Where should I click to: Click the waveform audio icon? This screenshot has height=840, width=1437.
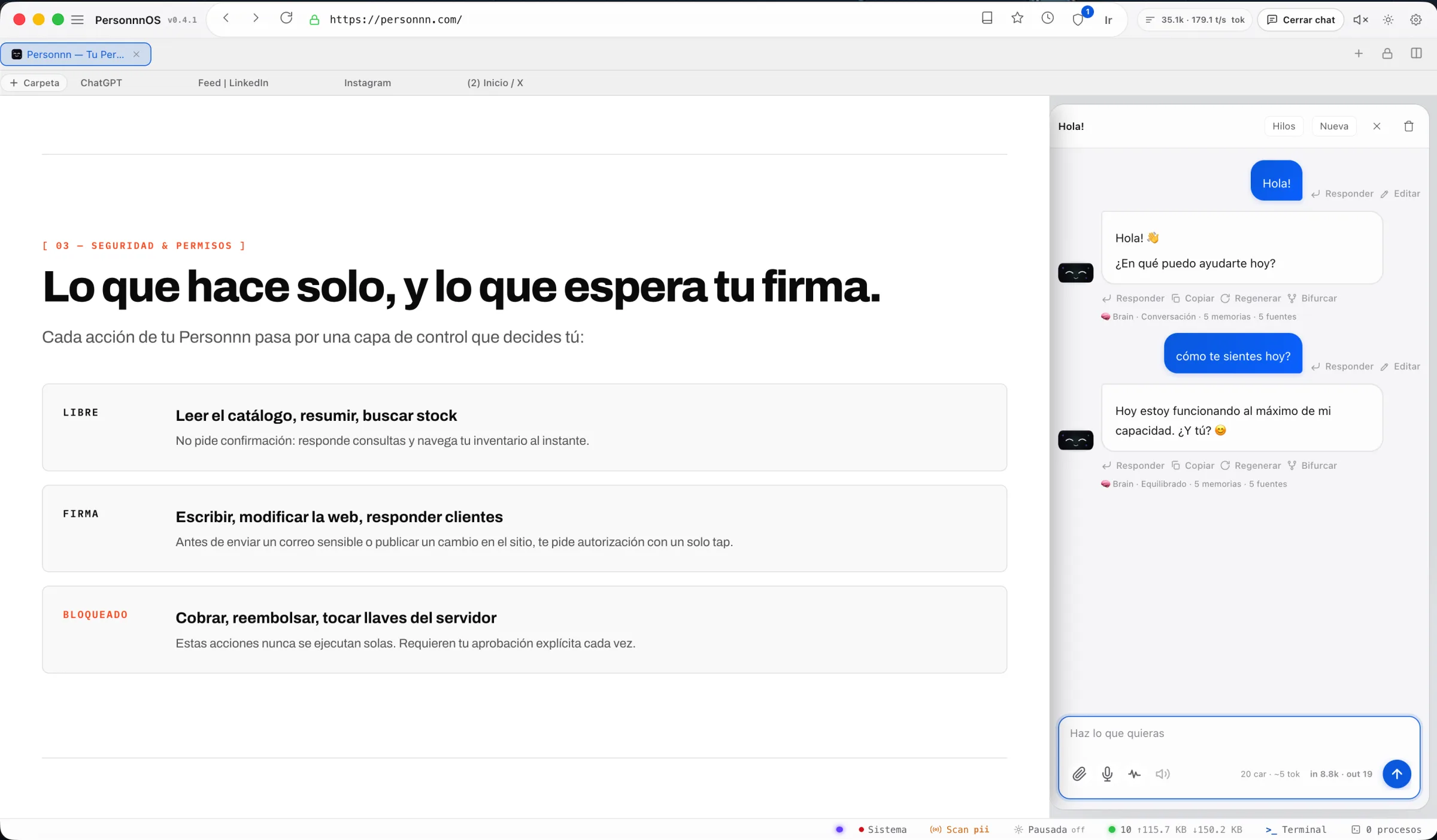pos(1135,775)
